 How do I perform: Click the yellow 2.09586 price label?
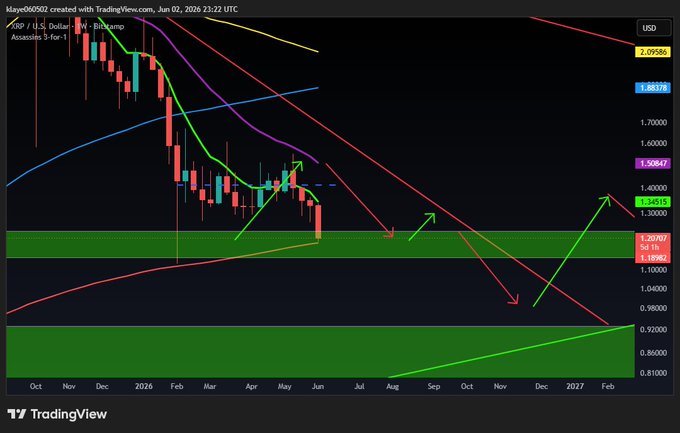653,52
